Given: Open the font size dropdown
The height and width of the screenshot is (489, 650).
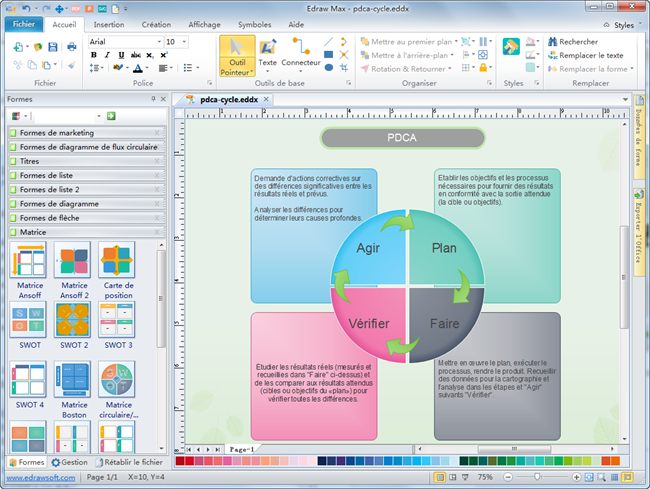Looking at the screenshot, I should 184,42.
